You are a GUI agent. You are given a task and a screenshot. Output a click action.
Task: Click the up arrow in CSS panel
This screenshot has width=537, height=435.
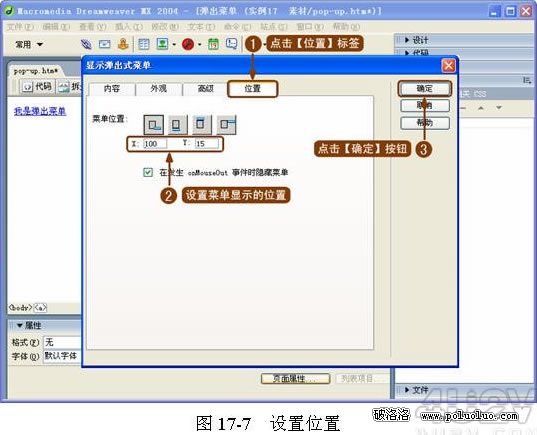click(x=481, y=108)
